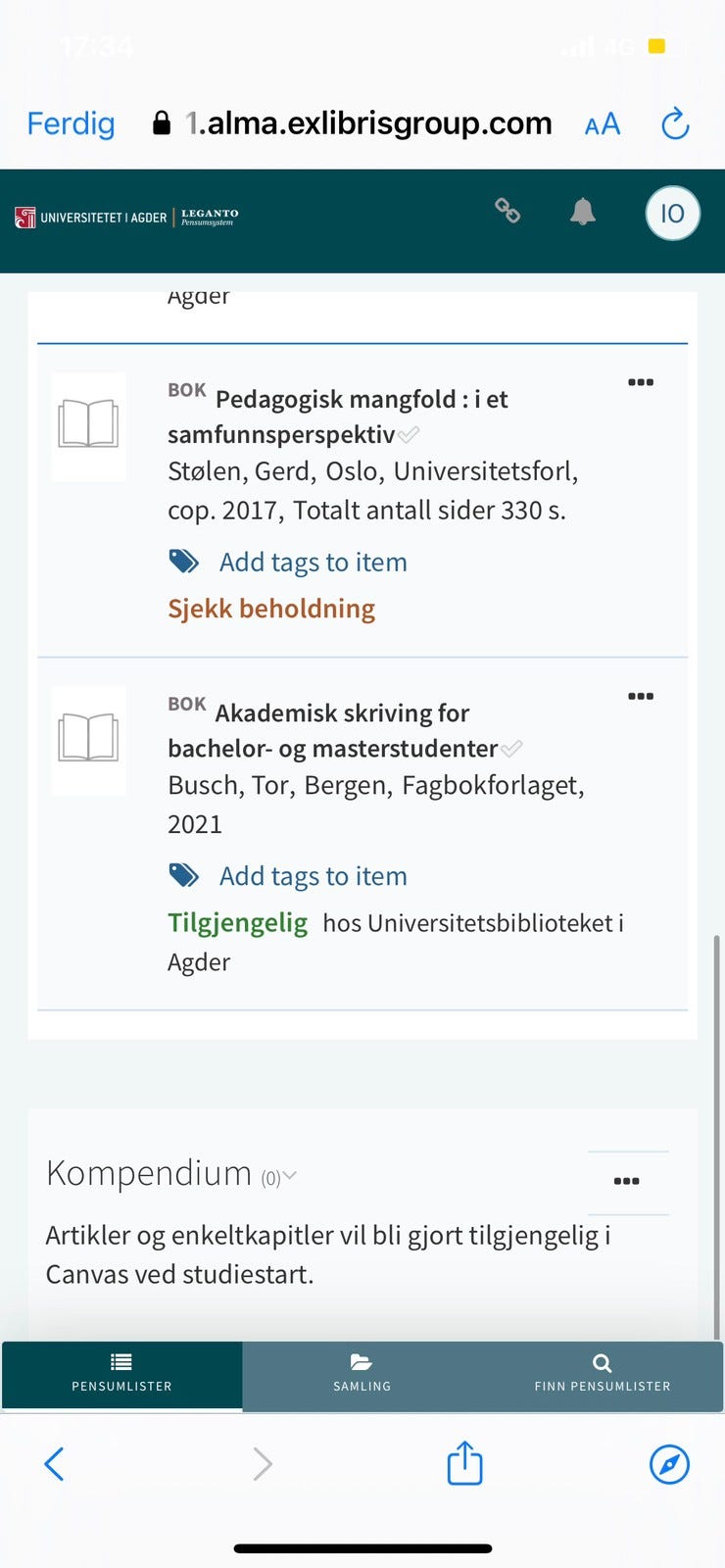Screen dimensions: 725x1568
Task: Click the Sjekk beholdning link
Action: [271, 609]
